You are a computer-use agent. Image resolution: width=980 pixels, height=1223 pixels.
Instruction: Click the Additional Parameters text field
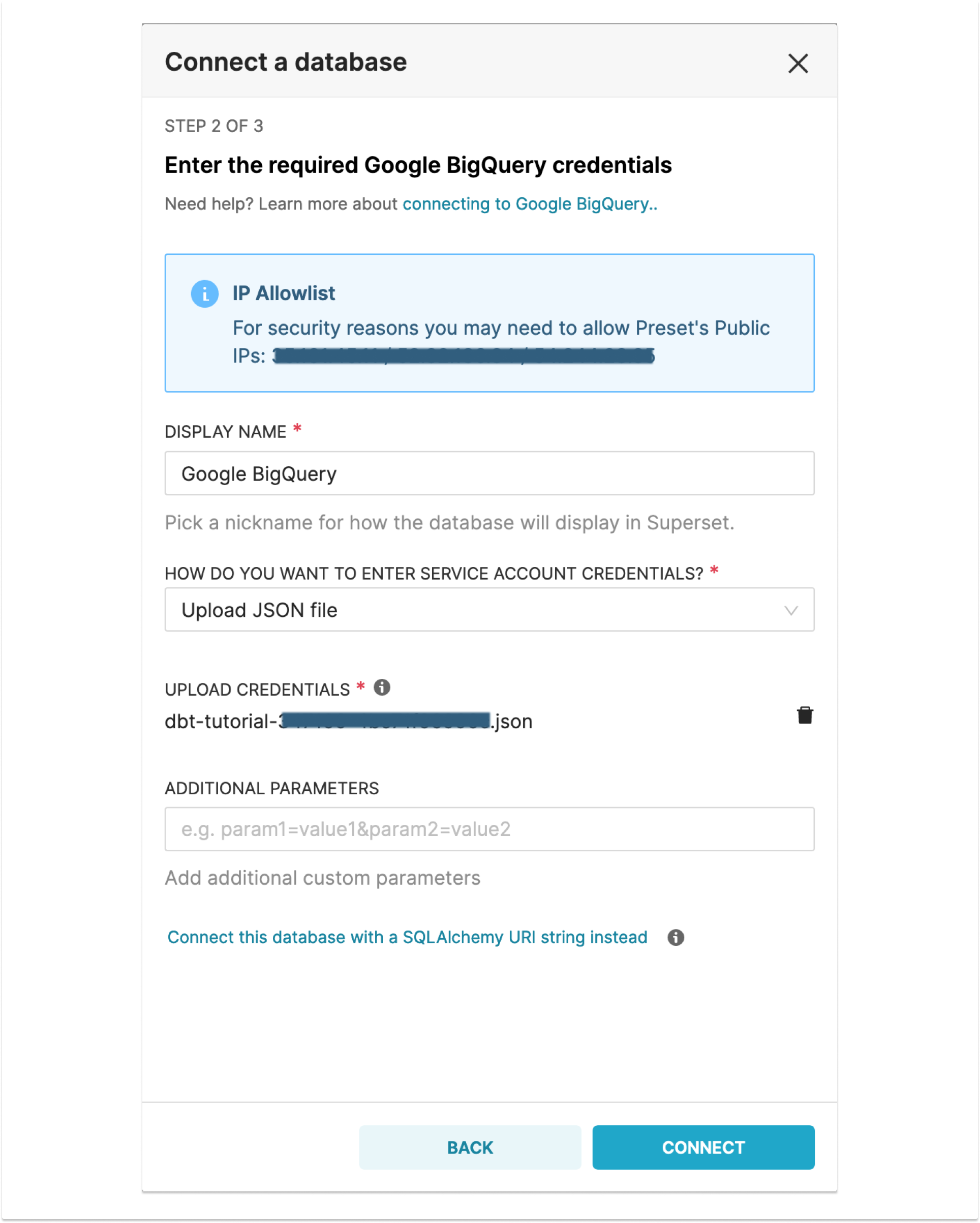click(489, 829)
